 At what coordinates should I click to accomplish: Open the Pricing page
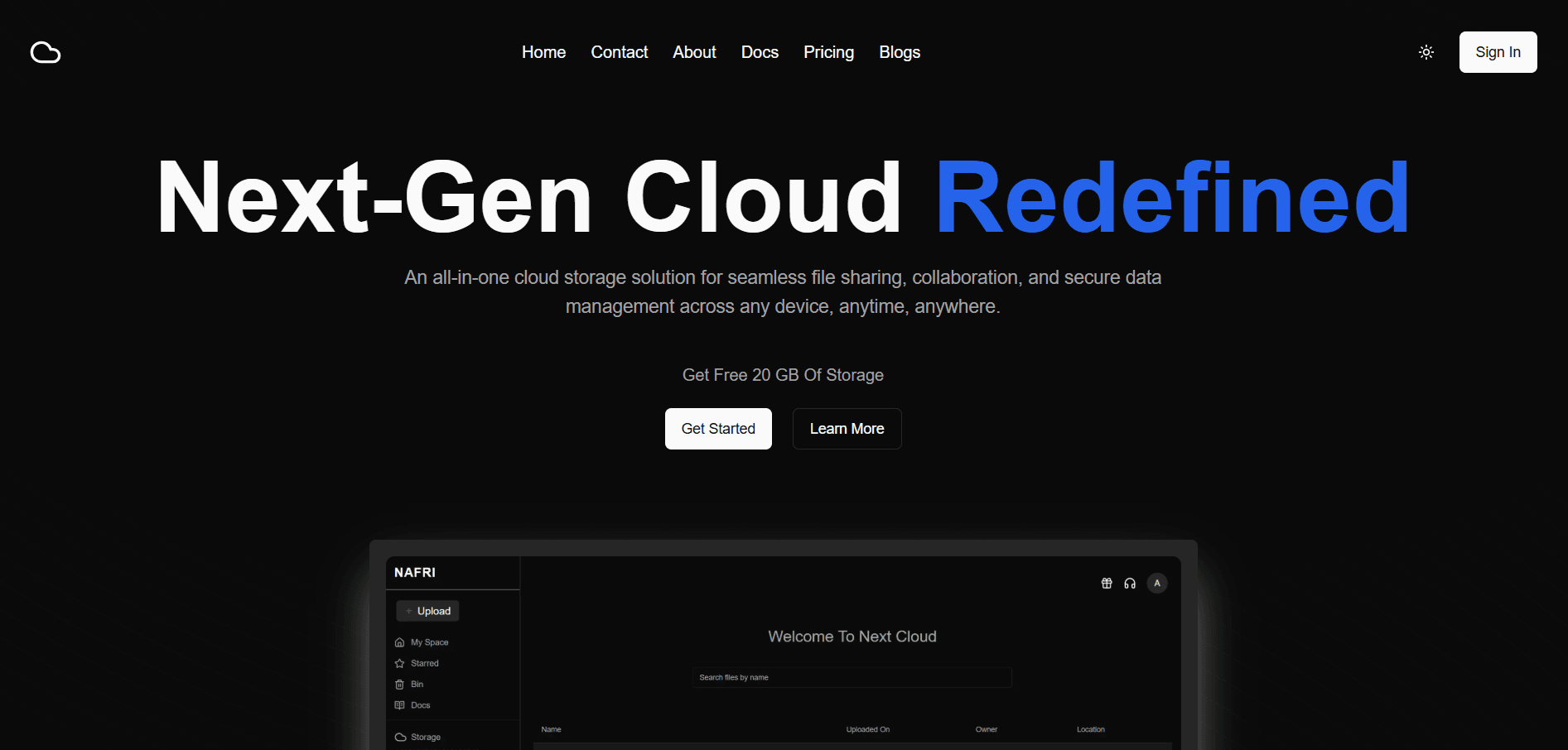pyautogui.click(x=828, y=52)
